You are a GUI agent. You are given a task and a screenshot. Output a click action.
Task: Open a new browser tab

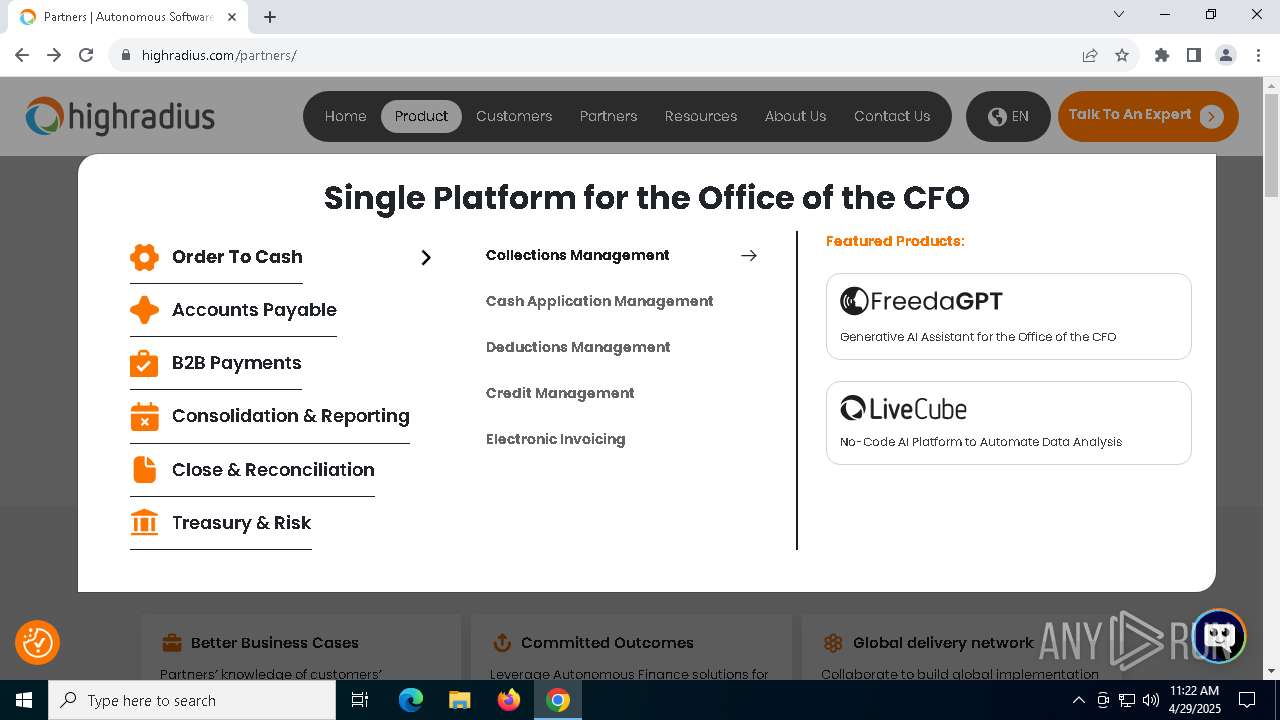pos(270,17)
